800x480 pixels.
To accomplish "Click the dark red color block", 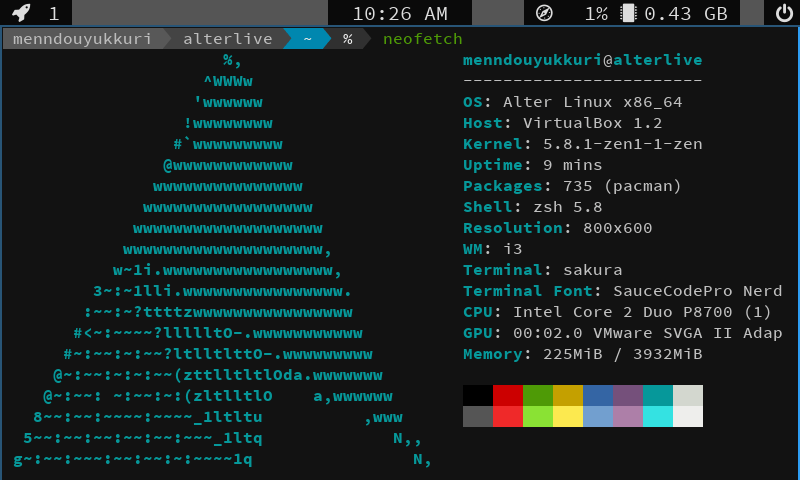I will (x=508, y=395).
